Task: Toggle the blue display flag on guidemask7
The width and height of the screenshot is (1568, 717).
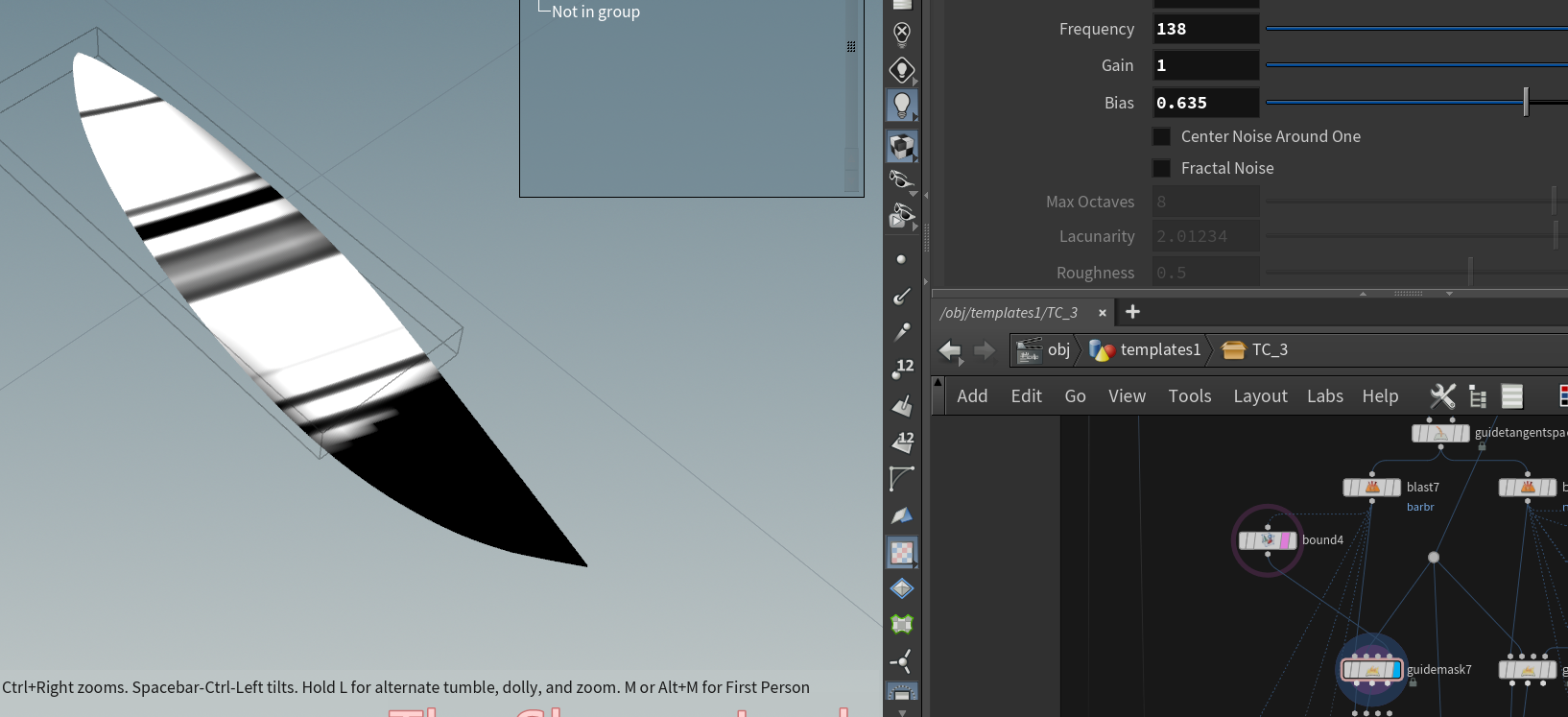Action: pyautogui.click(x=1396, y=670)
